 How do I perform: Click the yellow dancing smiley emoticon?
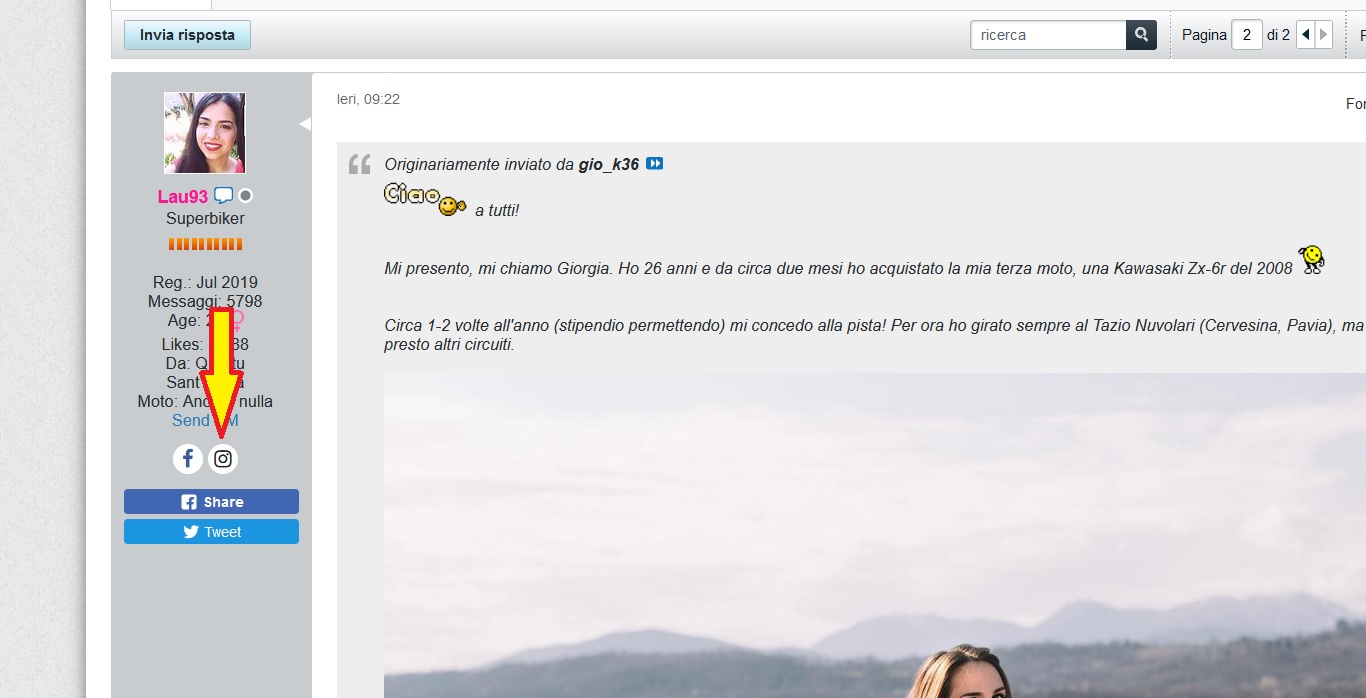[x=1311, y=259]
